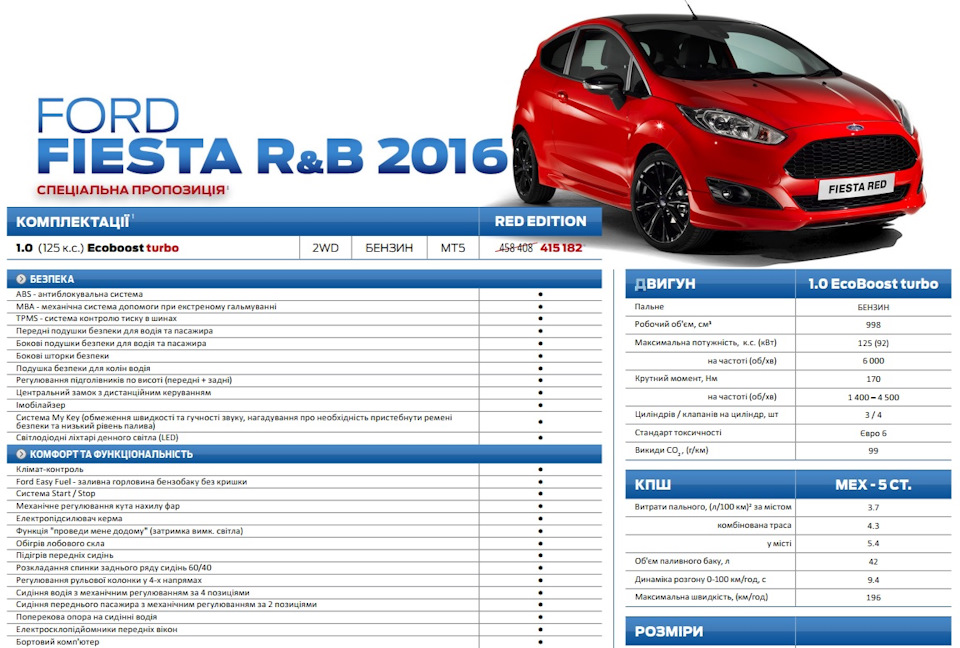Click the cylinders value 3 / 4
960x648 pixels.
[873, 415]
